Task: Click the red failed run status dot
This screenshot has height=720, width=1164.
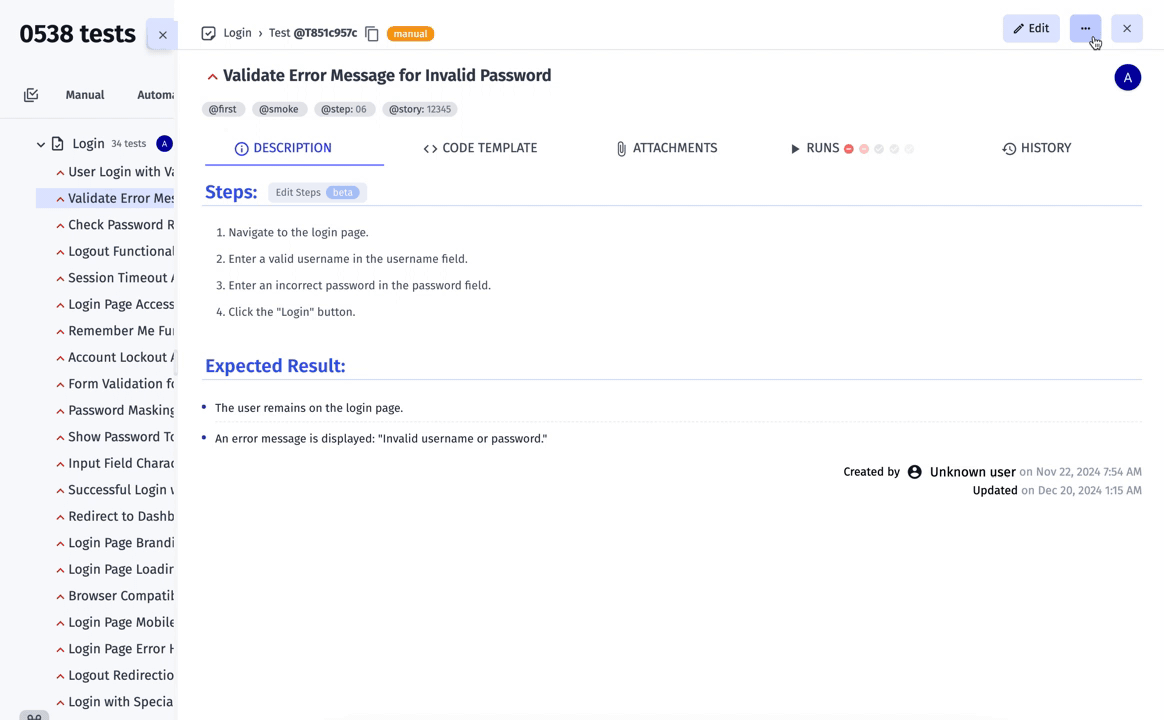Action: coord(849,148)
